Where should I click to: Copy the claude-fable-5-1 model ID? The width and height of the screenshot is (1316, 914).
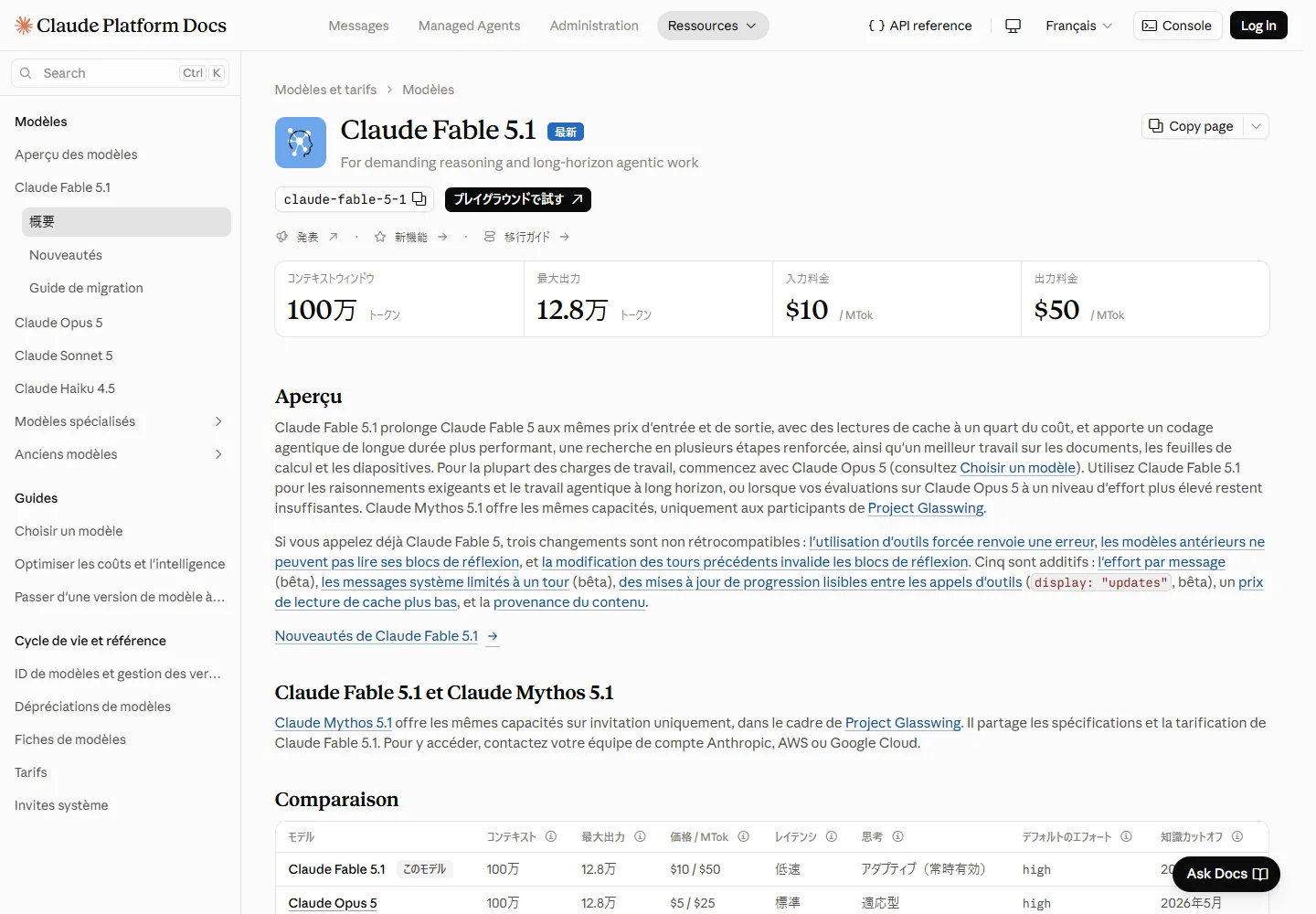point(419,199)
